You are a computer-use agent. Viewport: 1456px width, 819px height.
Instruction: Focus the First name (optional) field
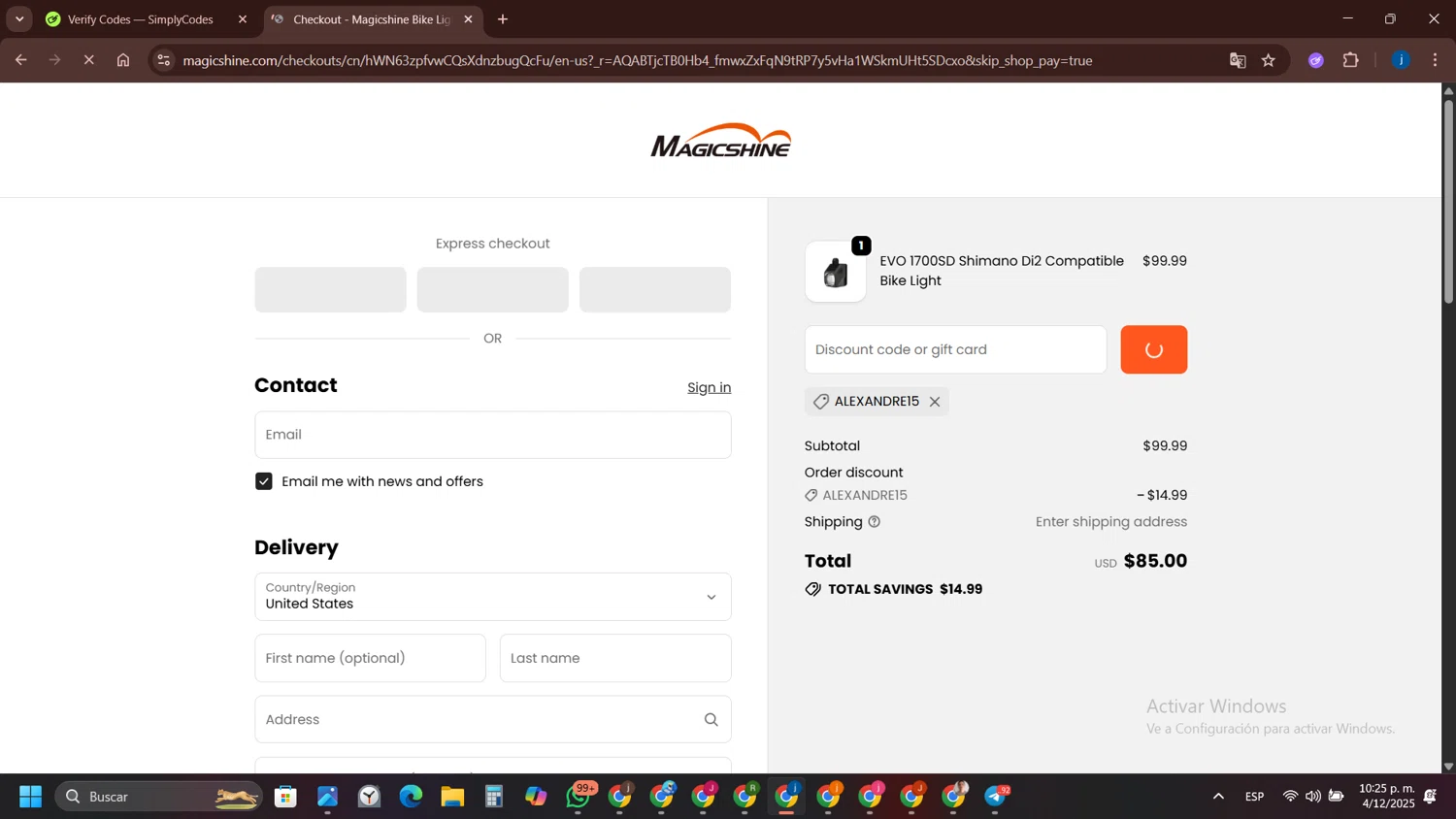click(x=370, y=658)
